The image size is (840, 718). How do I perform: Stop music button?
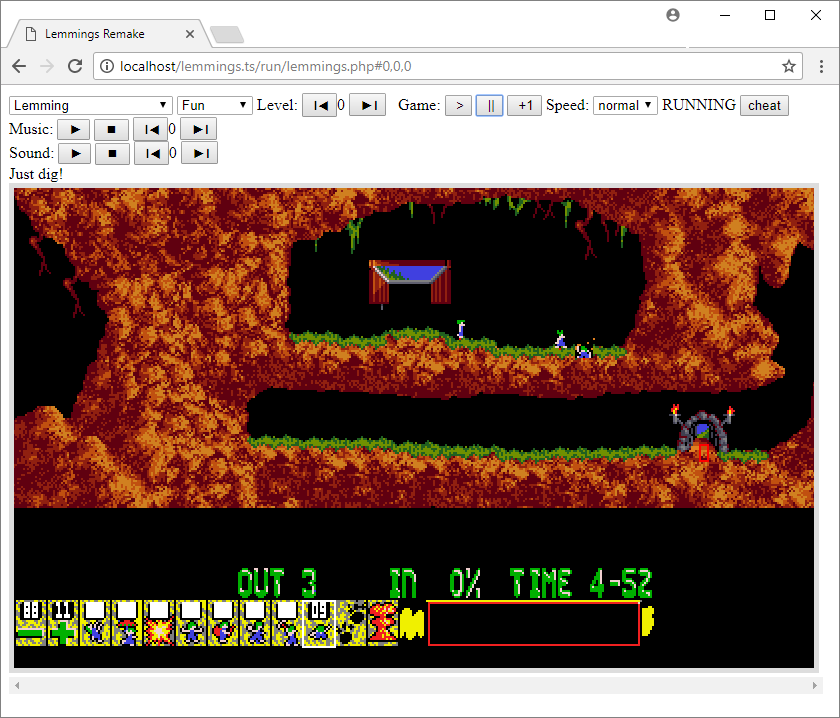click(111, 129)
